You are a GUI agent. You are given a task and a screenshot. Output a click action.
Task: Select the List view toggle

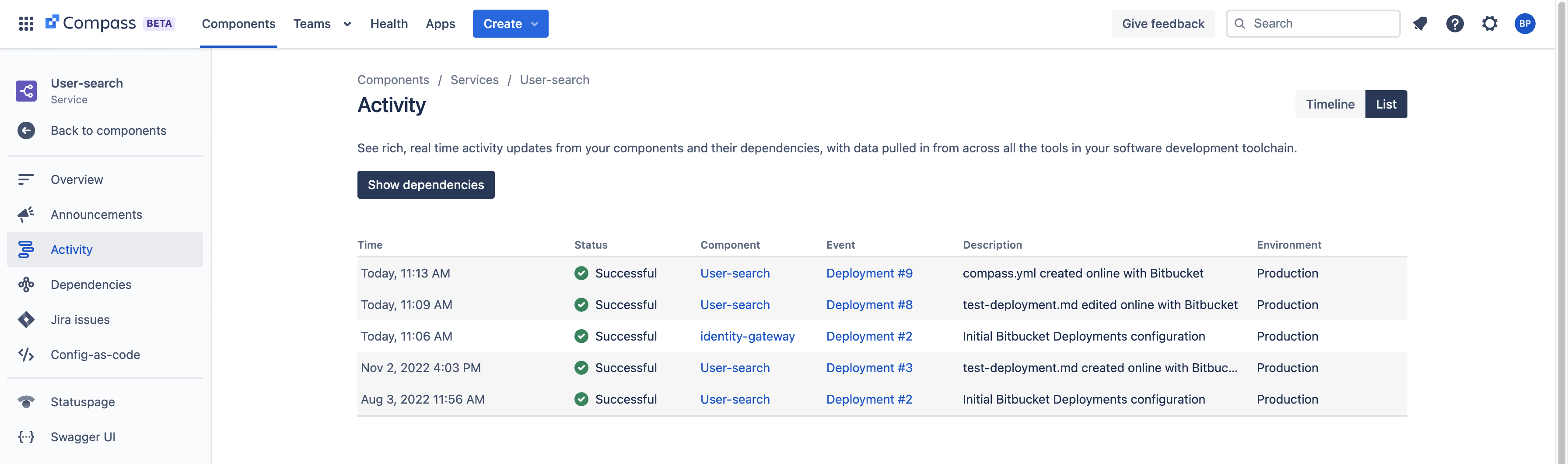[1386, 104]
